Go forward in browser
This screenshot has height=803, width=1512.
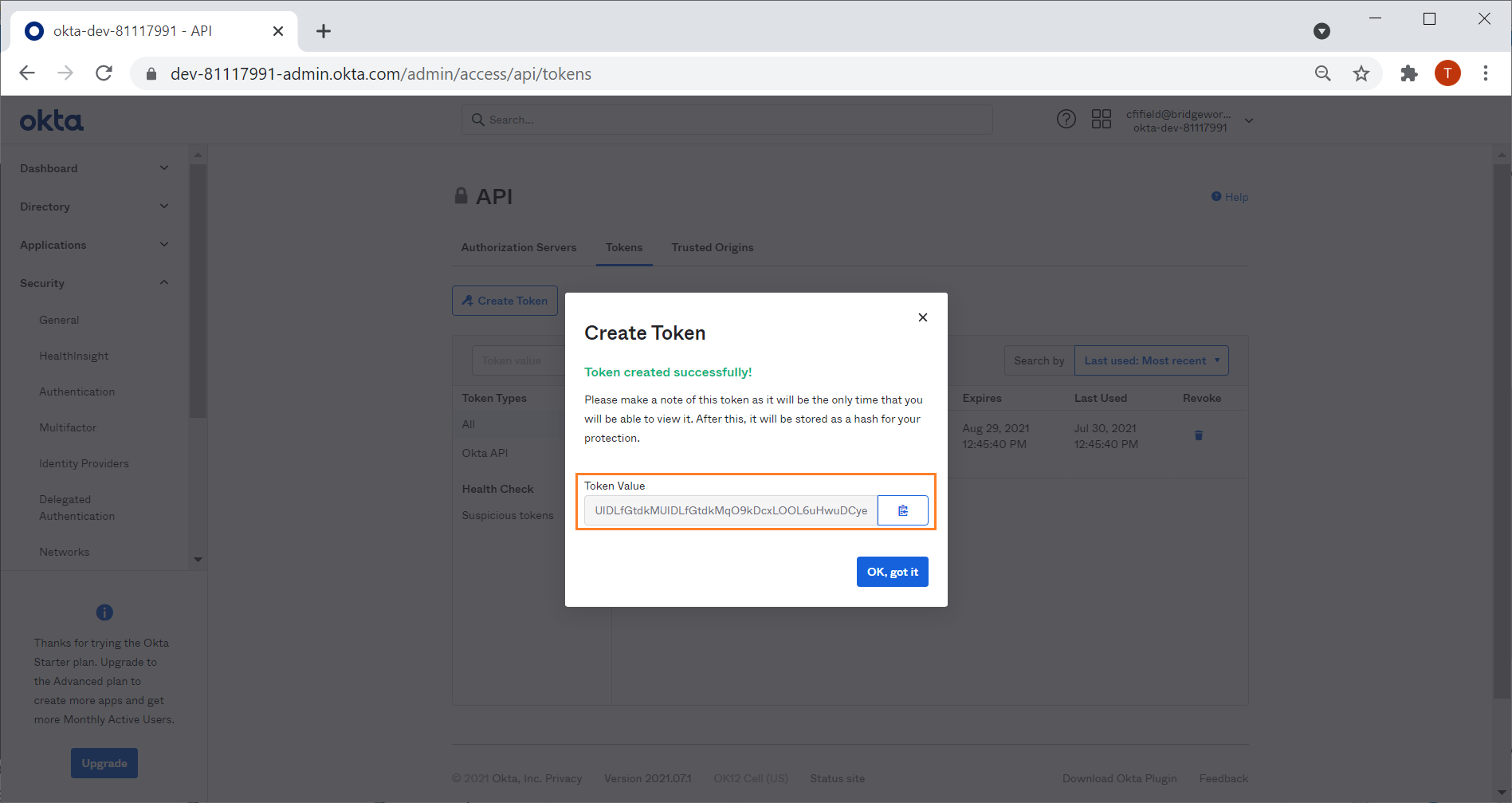pos(65,73)
